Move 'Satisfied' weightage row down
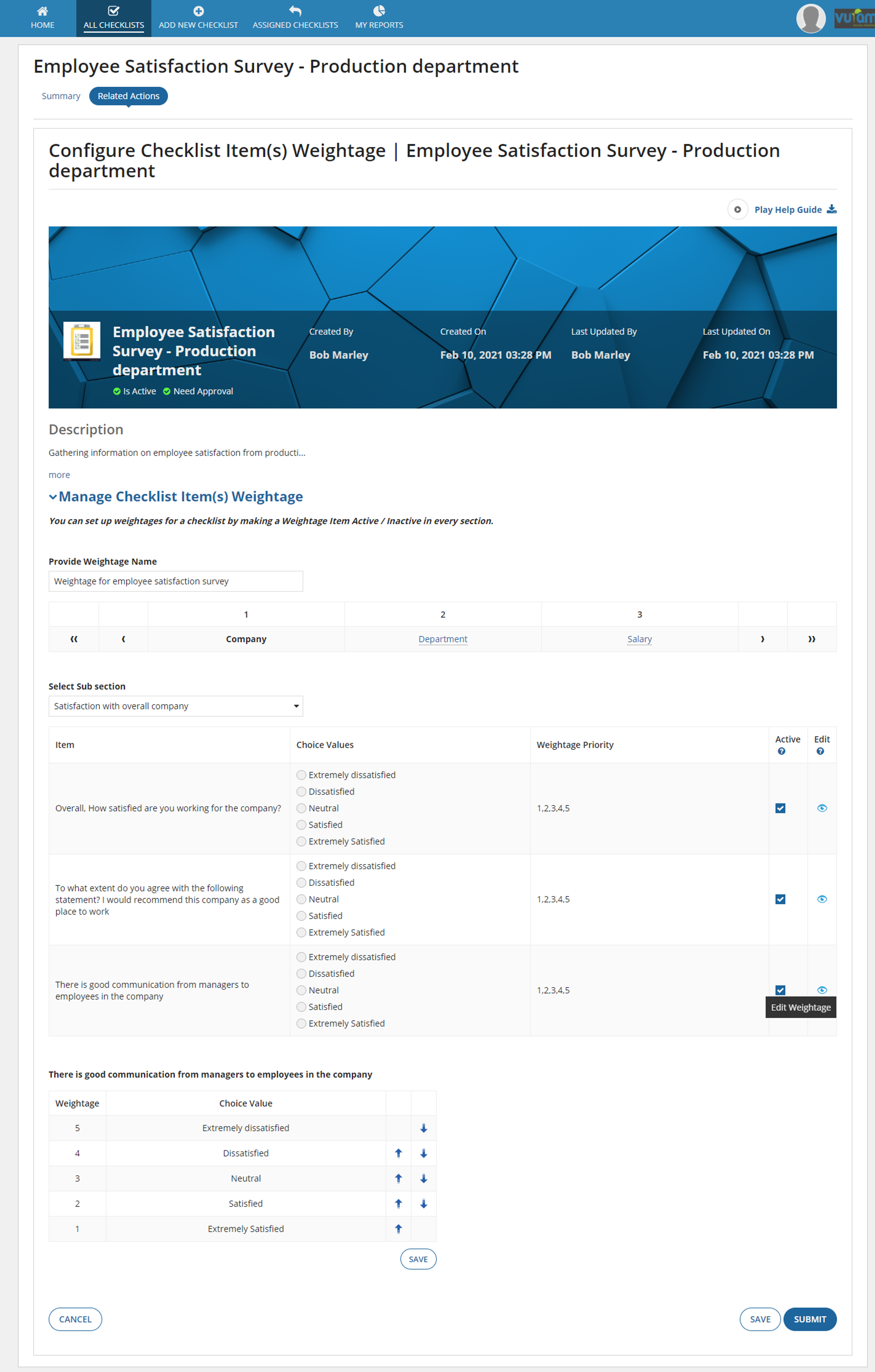This screenshot has height=1372, width=875. (423, 1203)
